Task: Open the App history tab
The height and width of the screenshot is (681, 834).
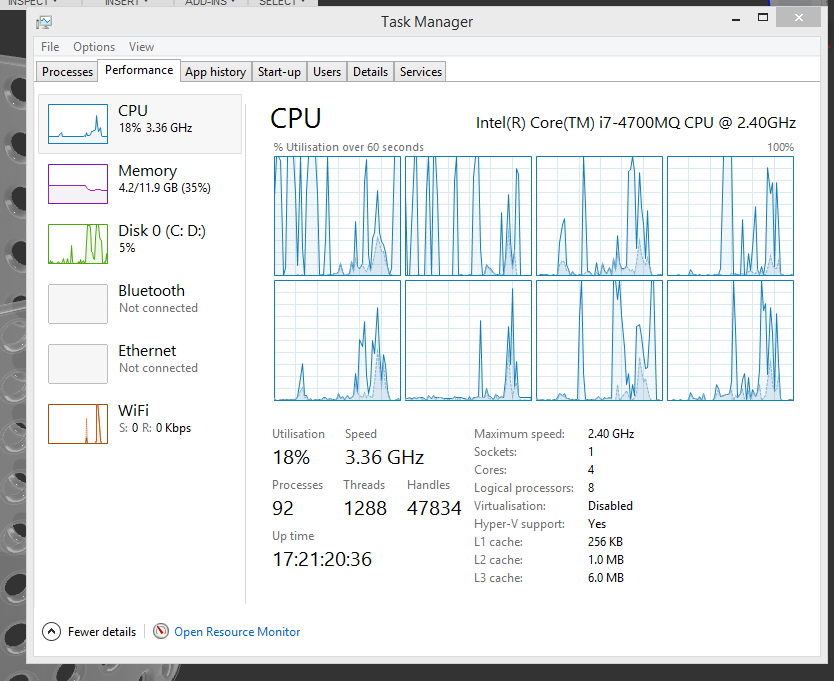Action: 215,71
